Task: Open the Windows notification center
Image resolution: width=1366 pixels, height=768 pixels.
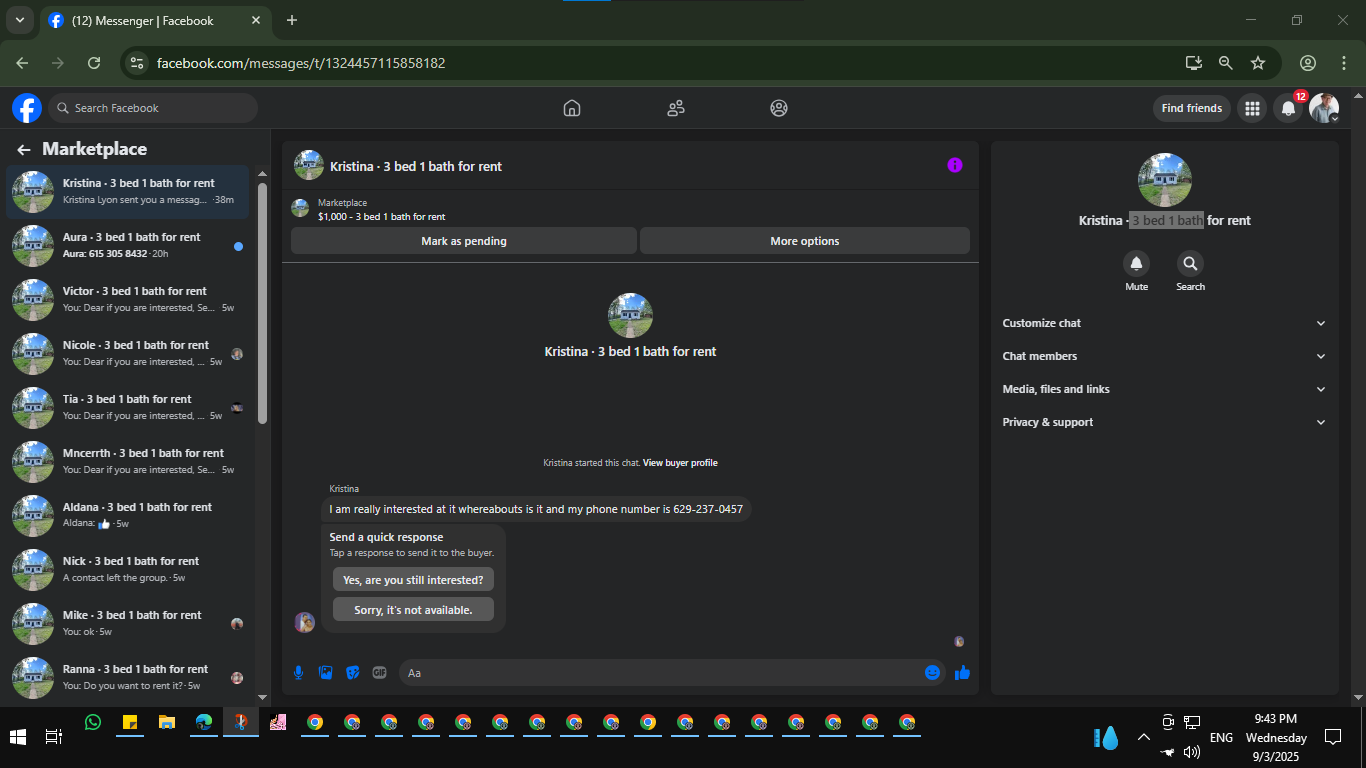Action: click(1333, 737)
